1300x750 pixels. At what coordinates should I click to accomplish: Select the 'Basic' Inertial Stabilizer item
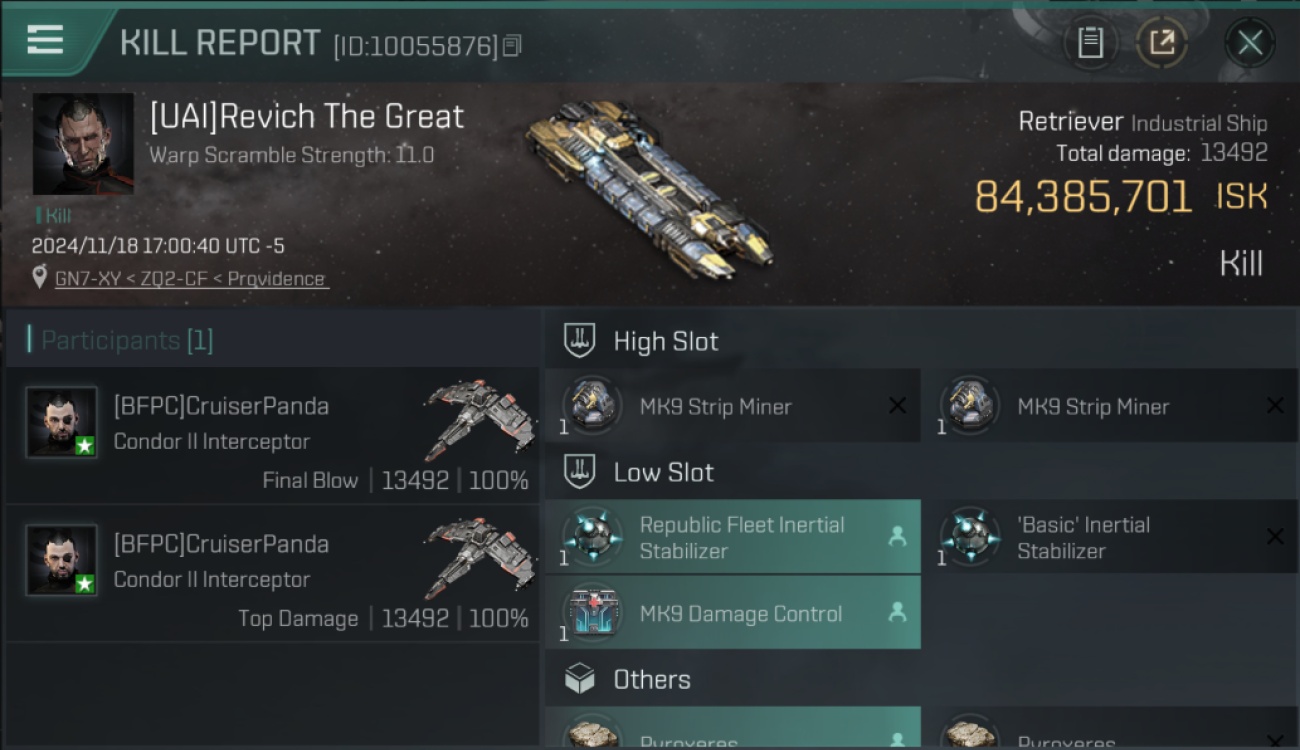click(x=1110, y=537)
